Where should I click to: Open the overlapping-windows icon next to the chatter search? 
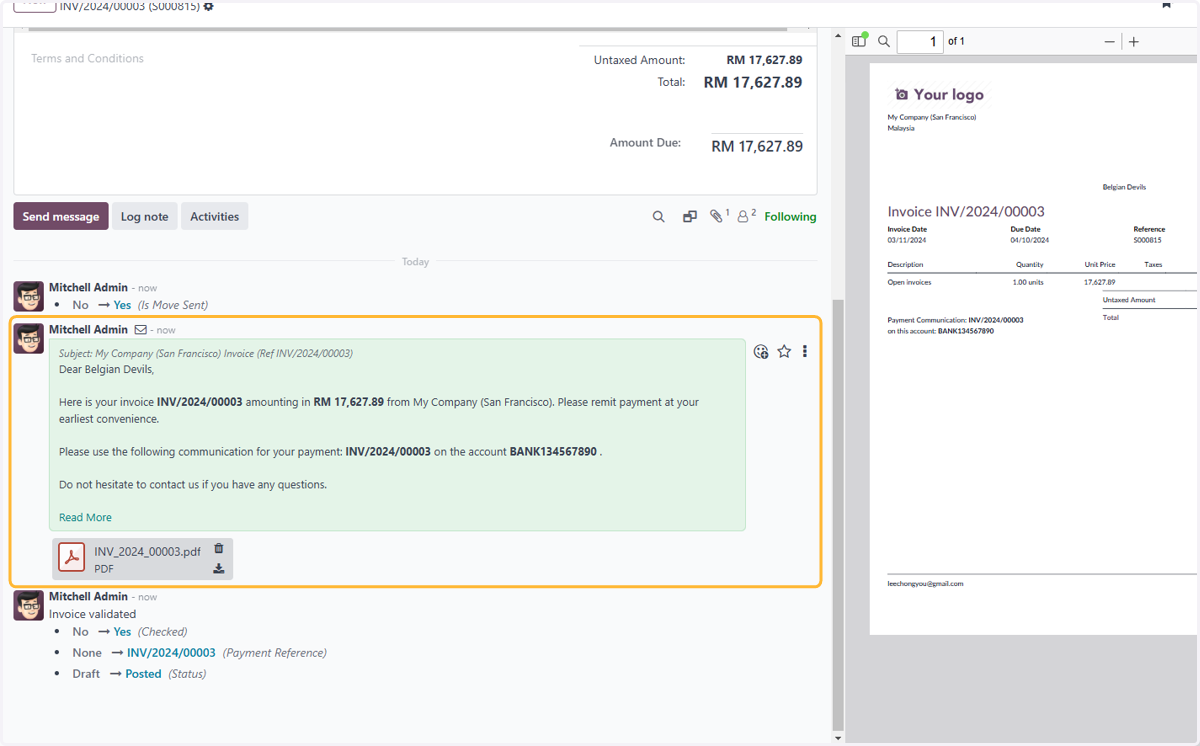pos(689,216)
